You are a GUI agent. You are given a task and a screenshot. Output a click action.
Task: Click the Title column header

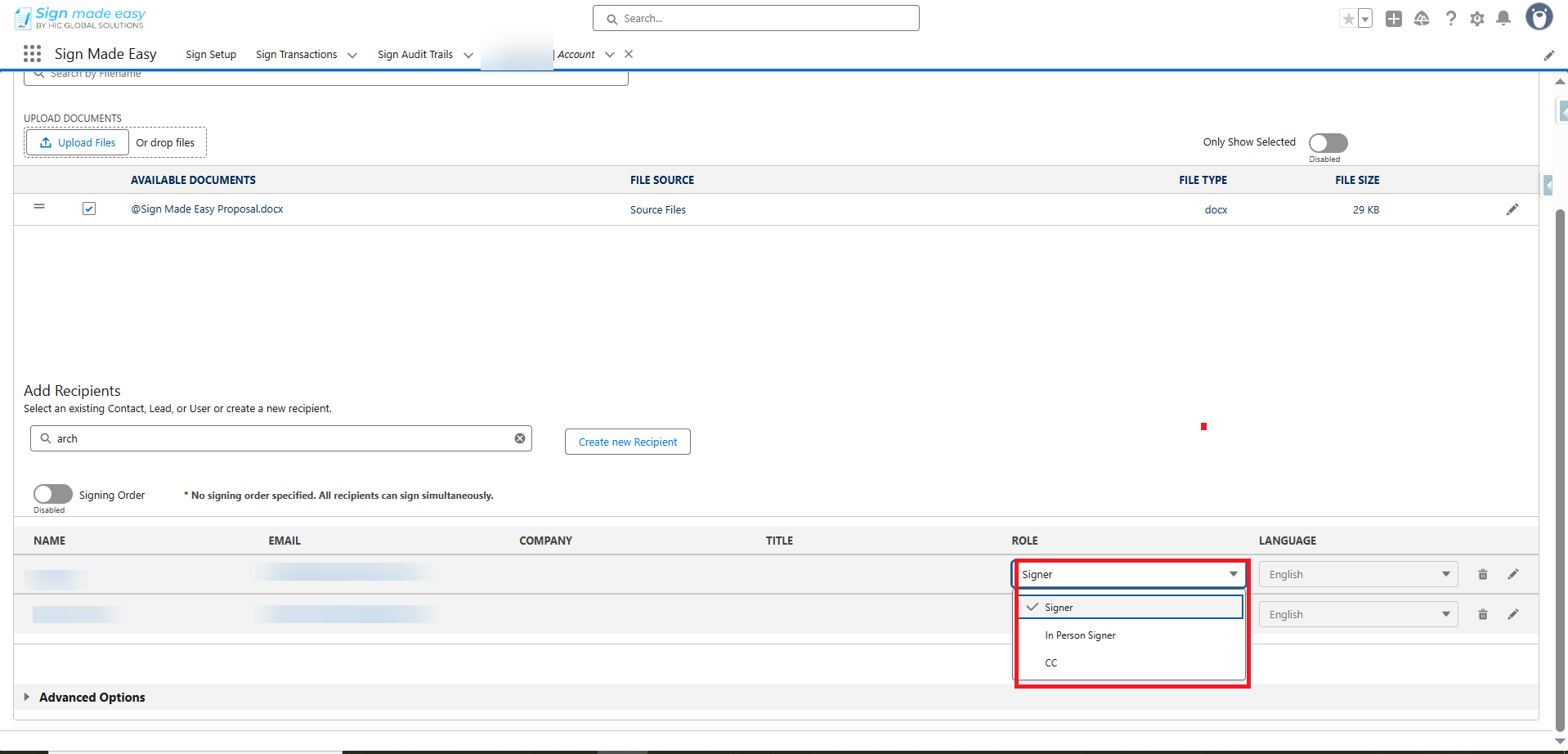(x=779, y=541)
